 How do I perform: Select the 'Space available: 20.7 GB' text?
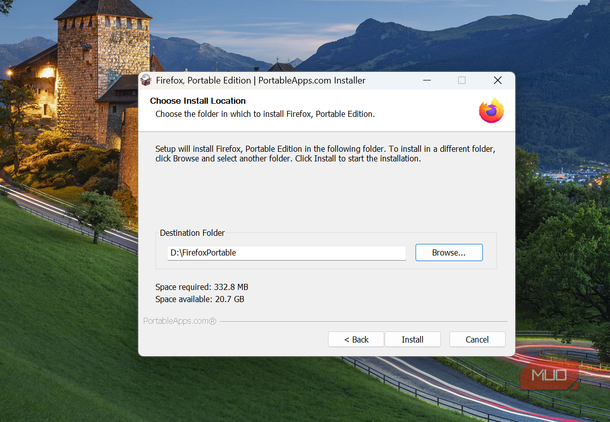pyautogui.click(x=200, y=299)
